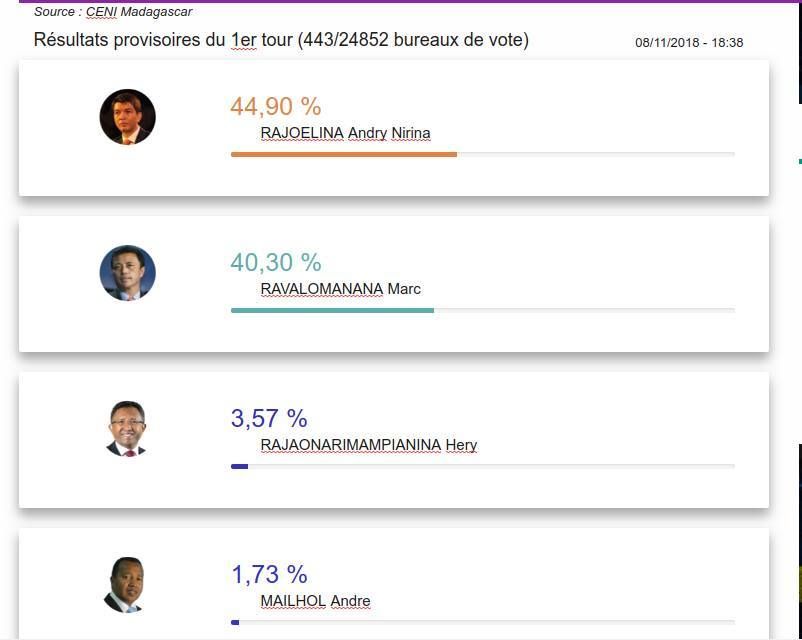This screenshot has height=640, width=802.
Task: Select the RAJOELINA Andry Nirina name
Action: pyautogui.click(x=345, y=133)
